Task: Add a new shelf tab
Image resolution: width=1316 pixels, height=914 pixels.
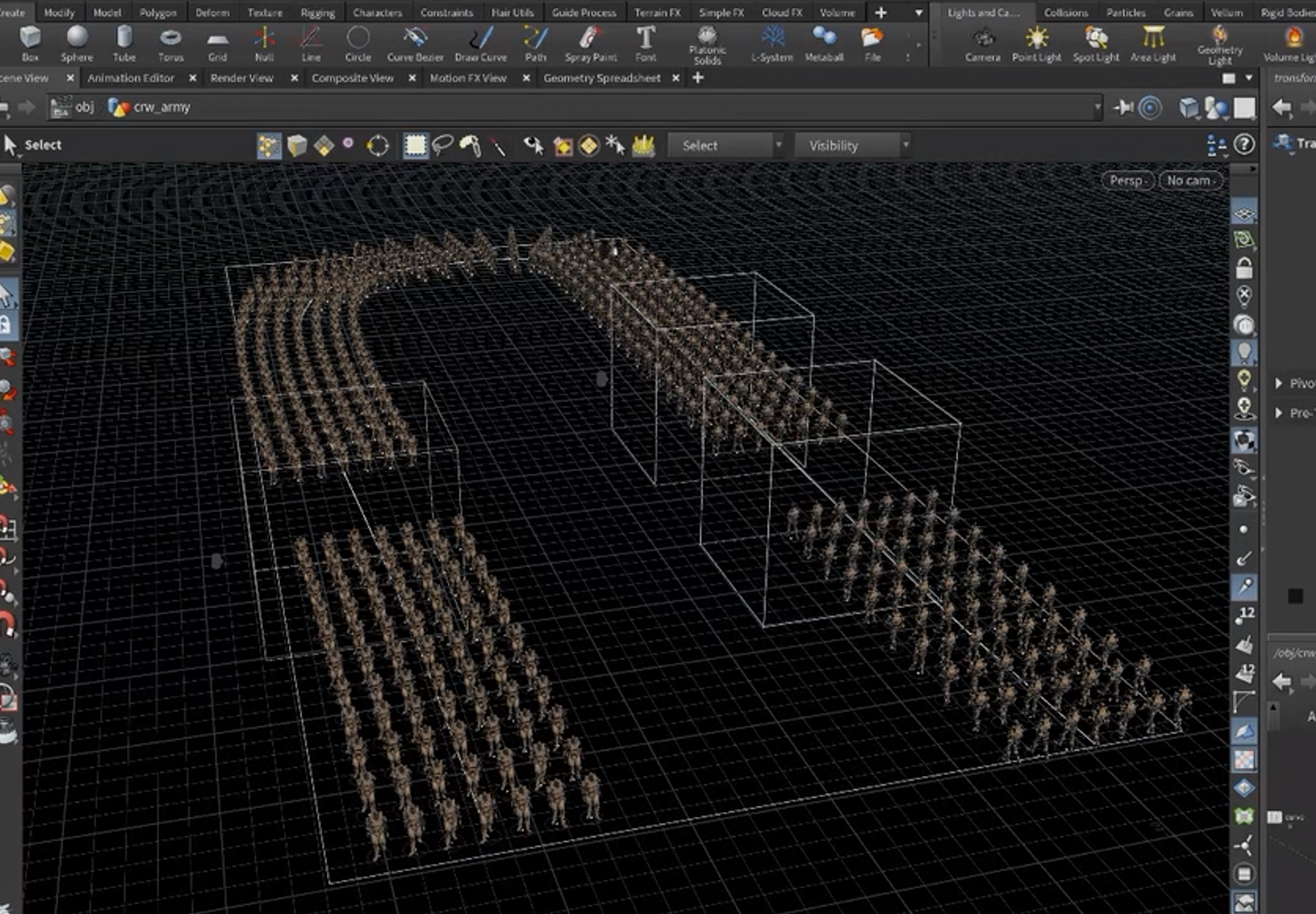Action: point(880,12)
